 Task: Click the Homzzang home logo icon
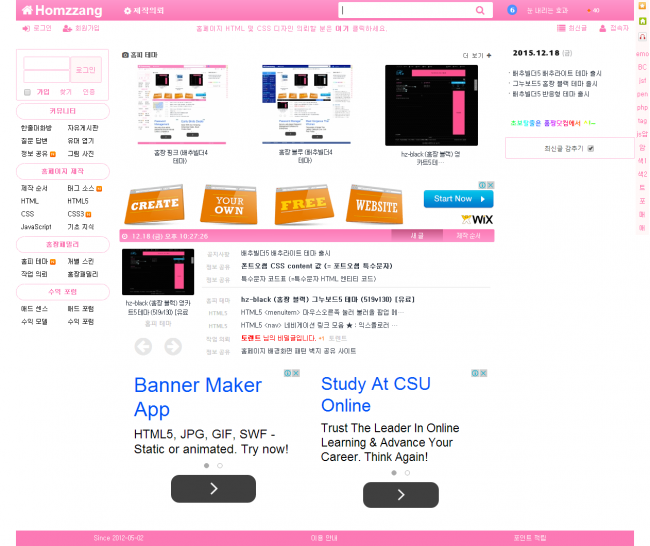click(x=27, y=10)
